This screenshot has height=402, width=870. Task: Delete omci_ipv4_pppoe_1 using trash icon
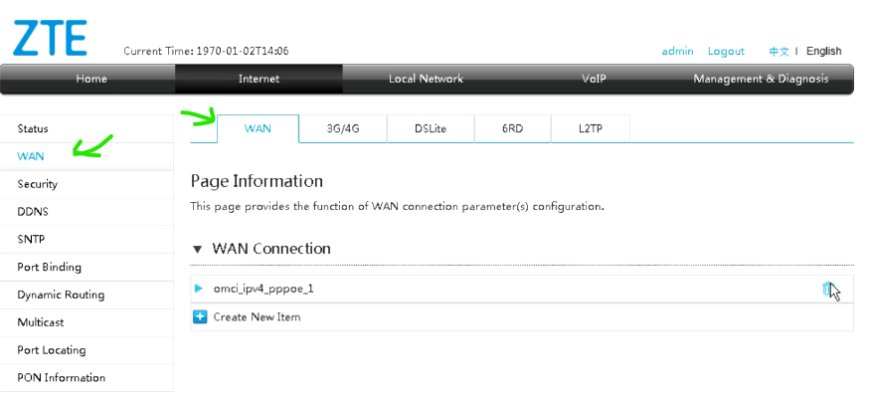tap(827, 289)
